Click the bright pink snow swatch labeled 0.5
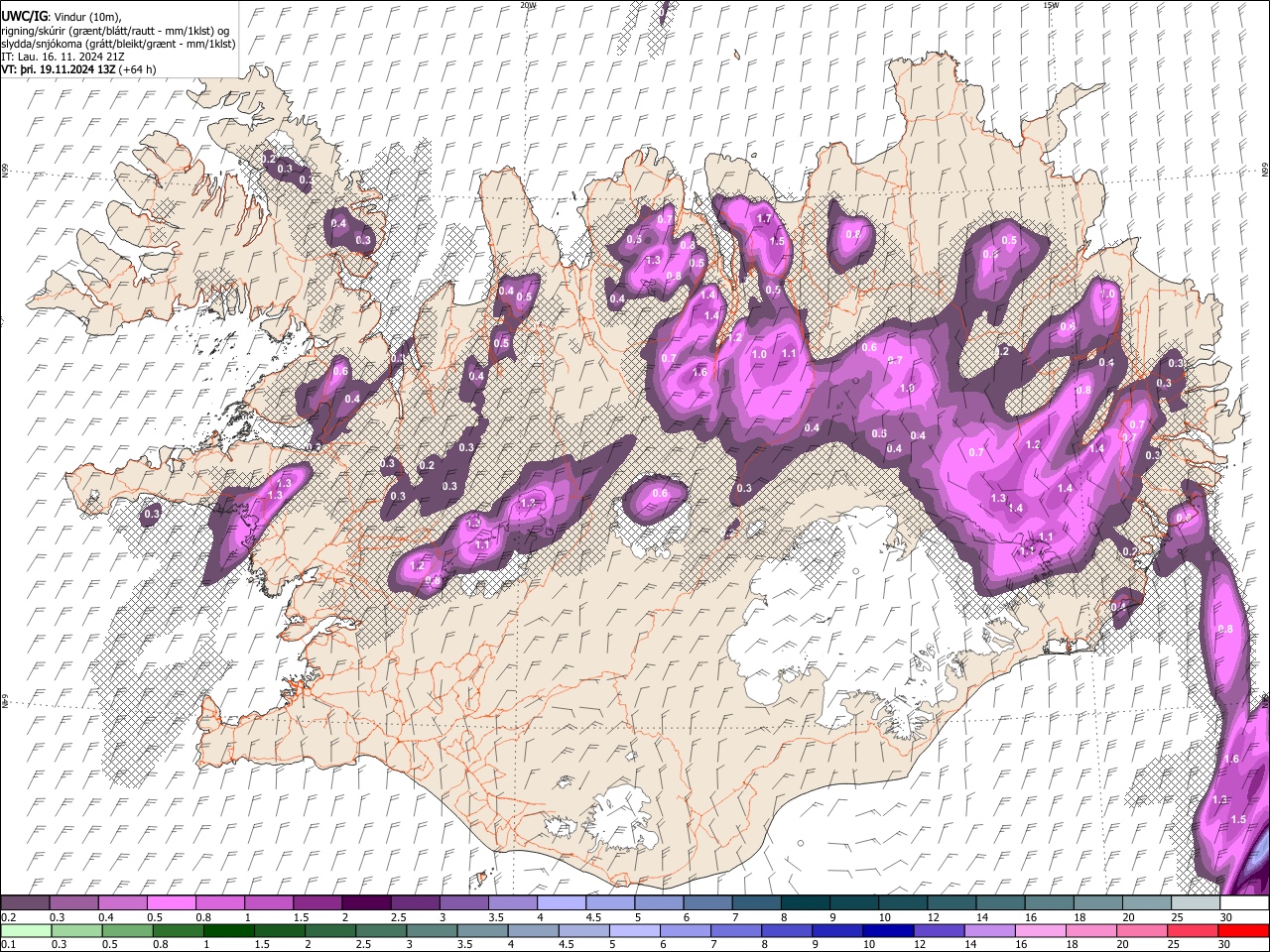 coord(171,902)
